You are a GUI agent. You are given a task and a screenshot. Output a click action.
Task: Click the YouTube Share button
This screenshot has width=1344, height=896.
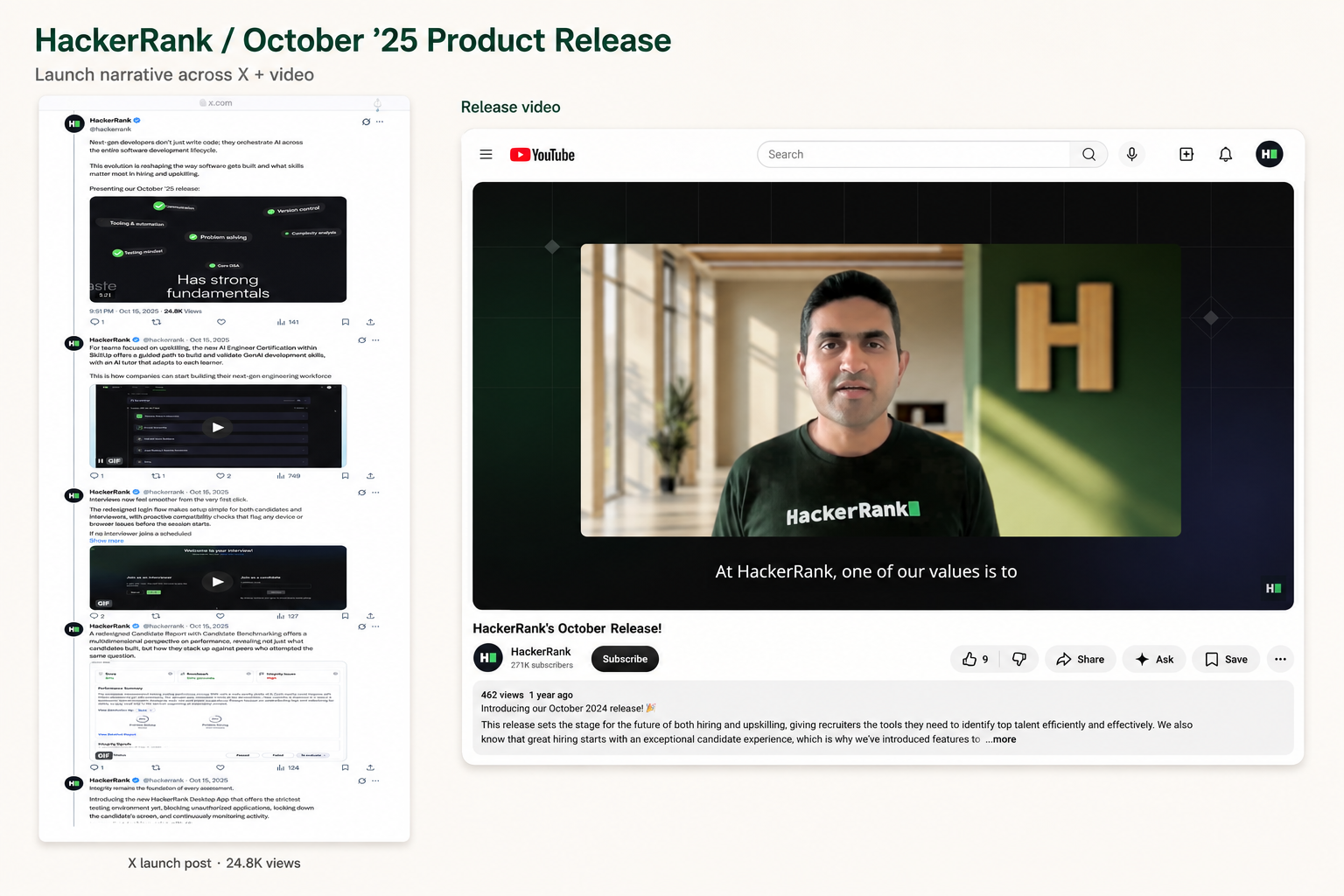[x=1080, y=659]
